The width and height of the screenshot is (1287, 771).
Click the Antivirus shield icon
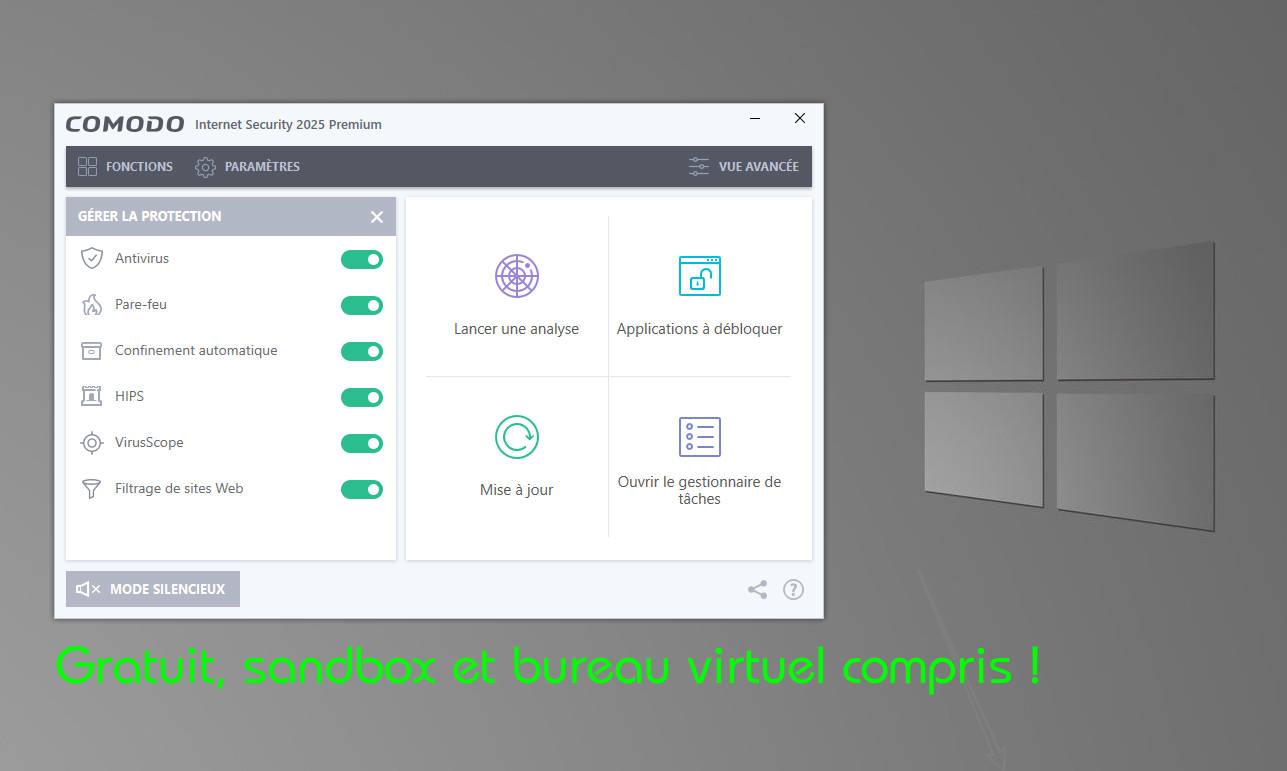(x=92, y=258)
